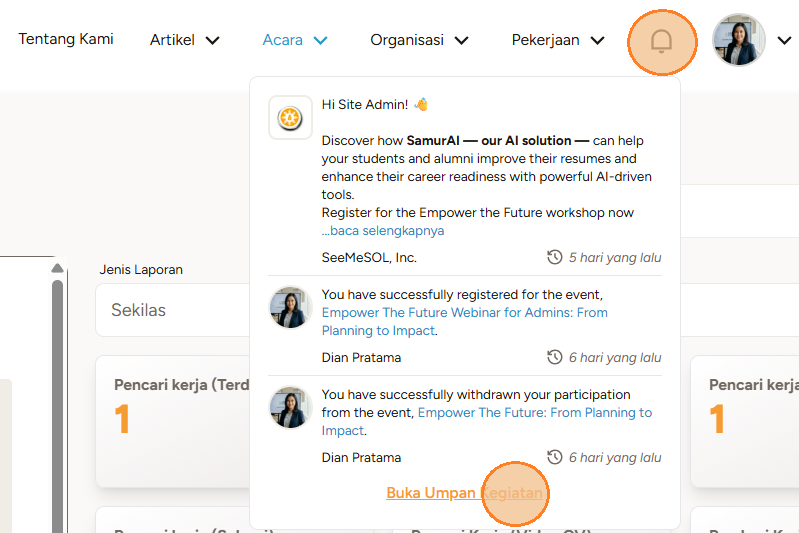Click the clock icon on registered event notification
This screenshot has height=533, width=799.
click(555, 358)
